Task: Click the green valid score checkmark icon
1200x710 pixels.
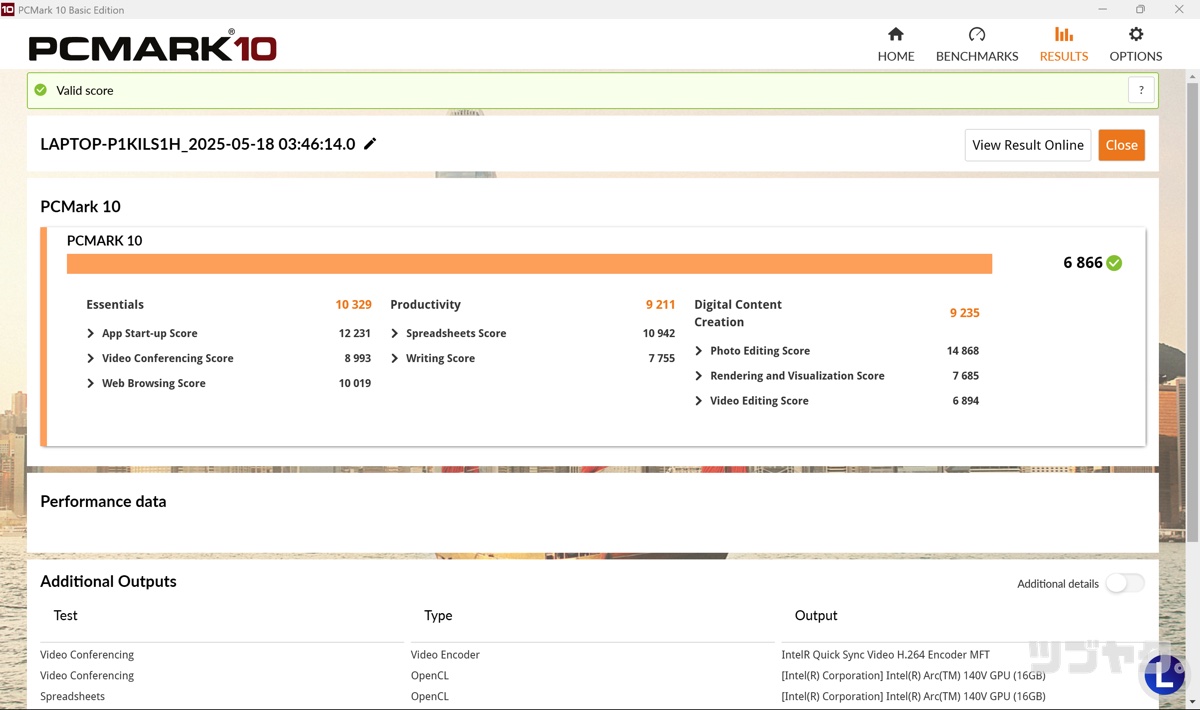Action: [x=41, y=90]
